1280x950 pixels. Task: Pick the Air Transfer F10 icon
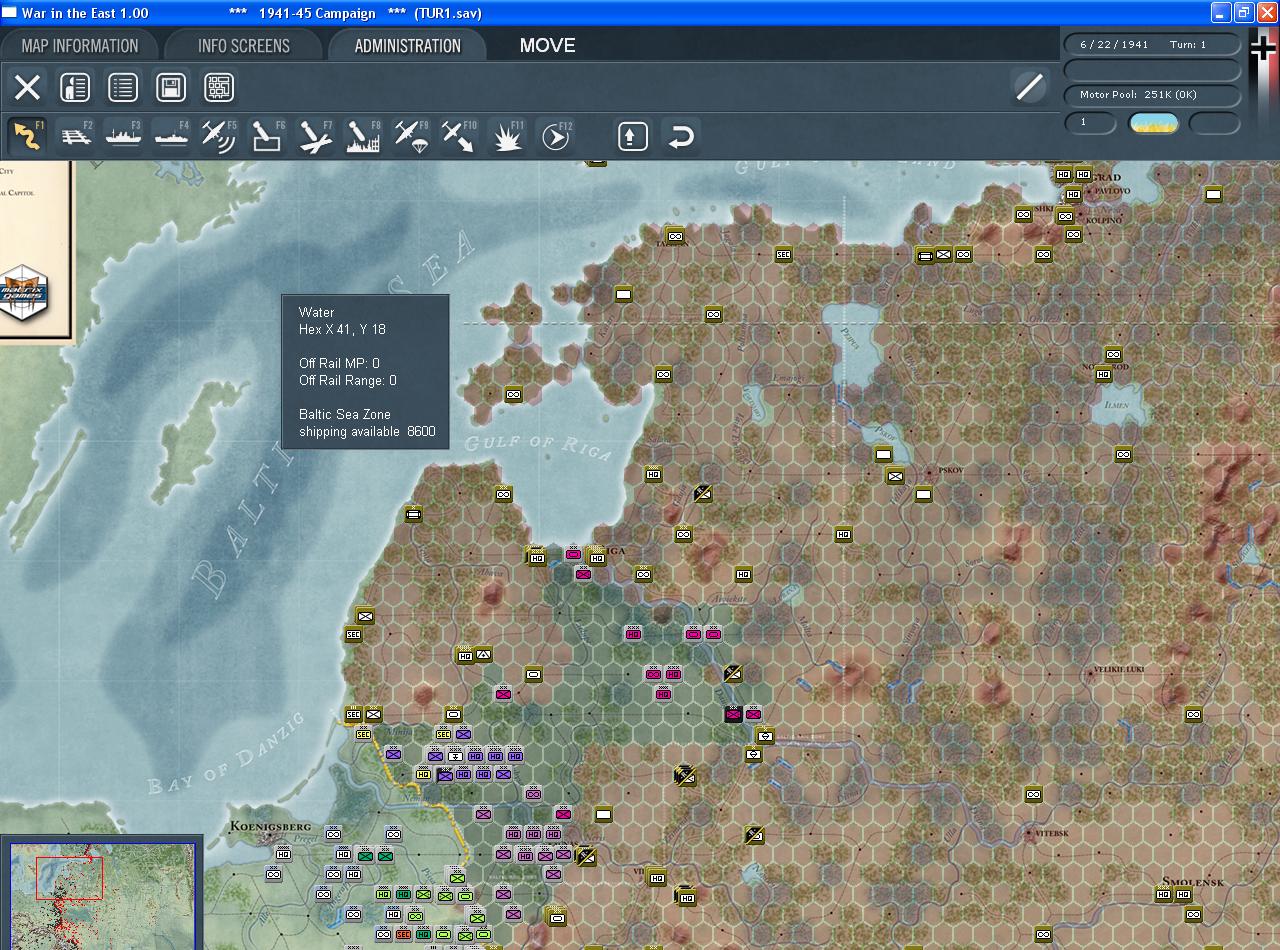tap(459, 136)
